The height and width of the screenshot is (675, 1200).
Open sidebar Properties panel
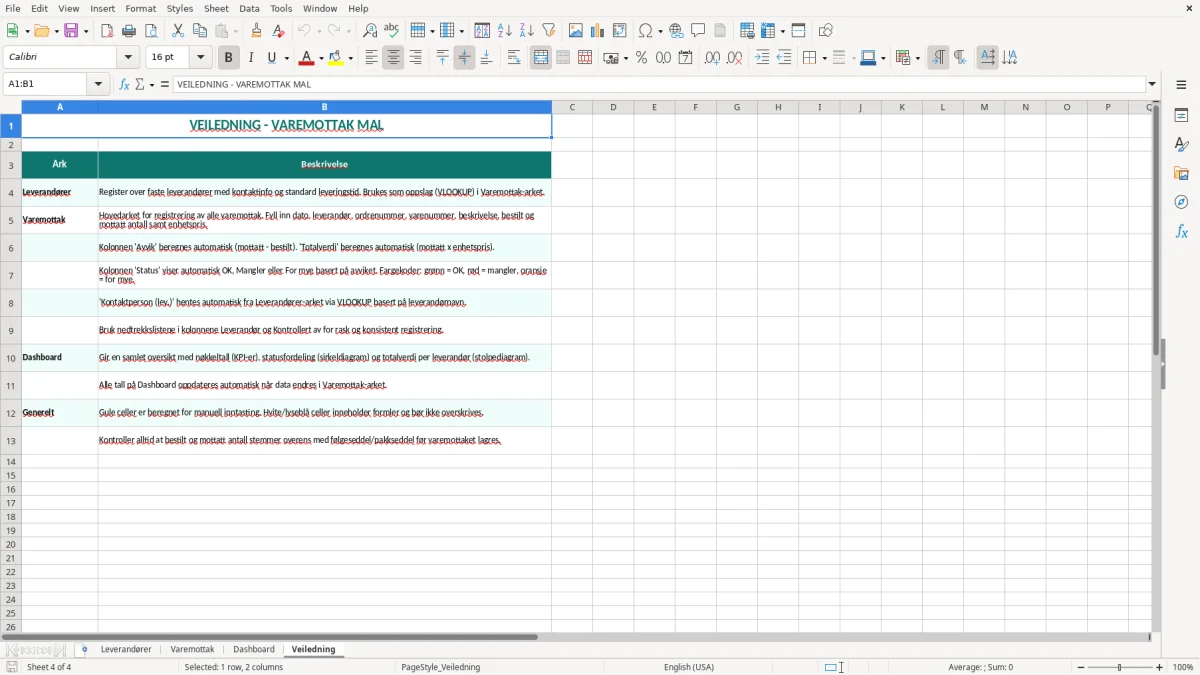coord(1181,116)
